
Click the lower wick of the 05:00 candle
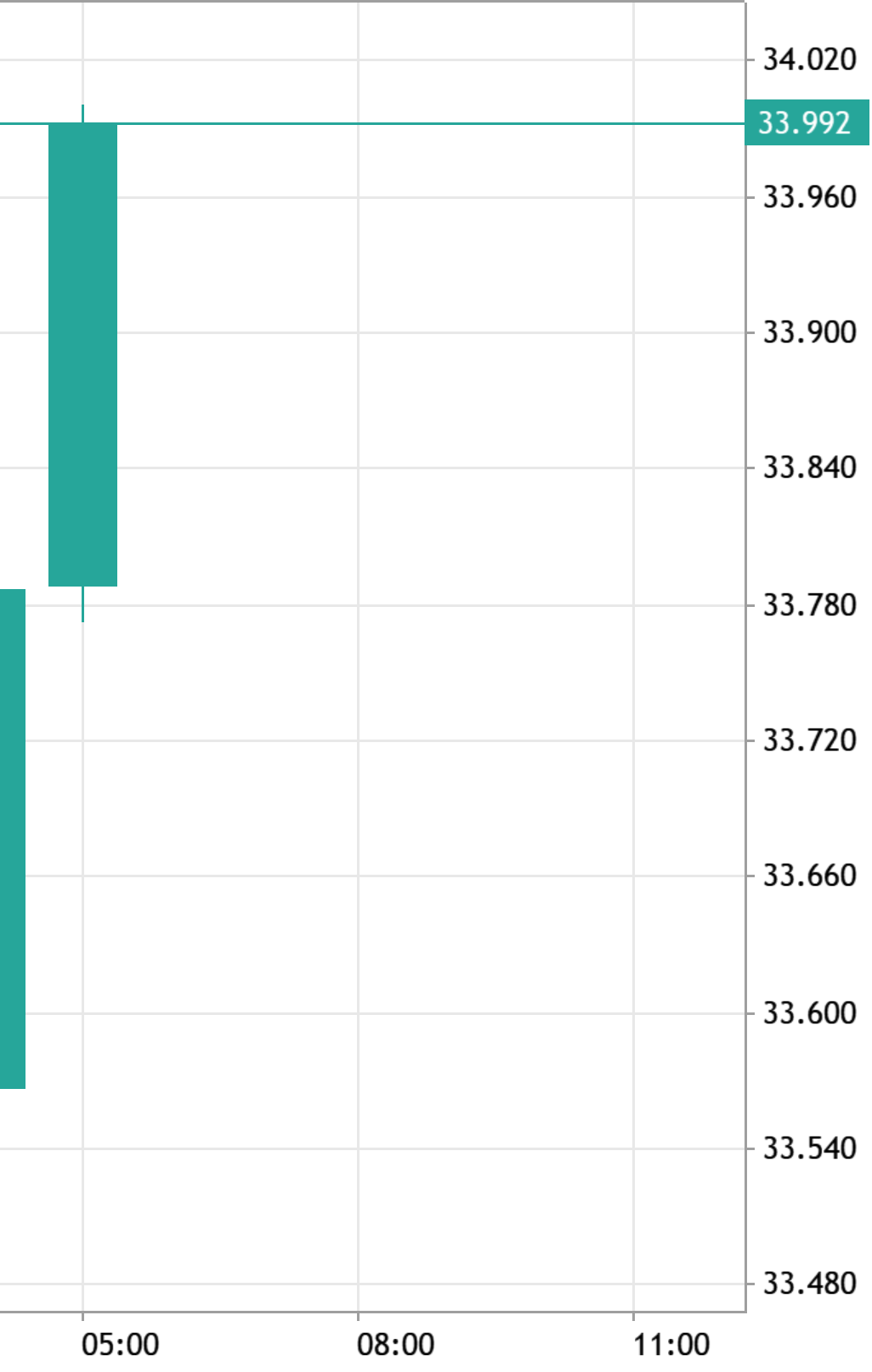pyautogui.click(x=82, y=604)
